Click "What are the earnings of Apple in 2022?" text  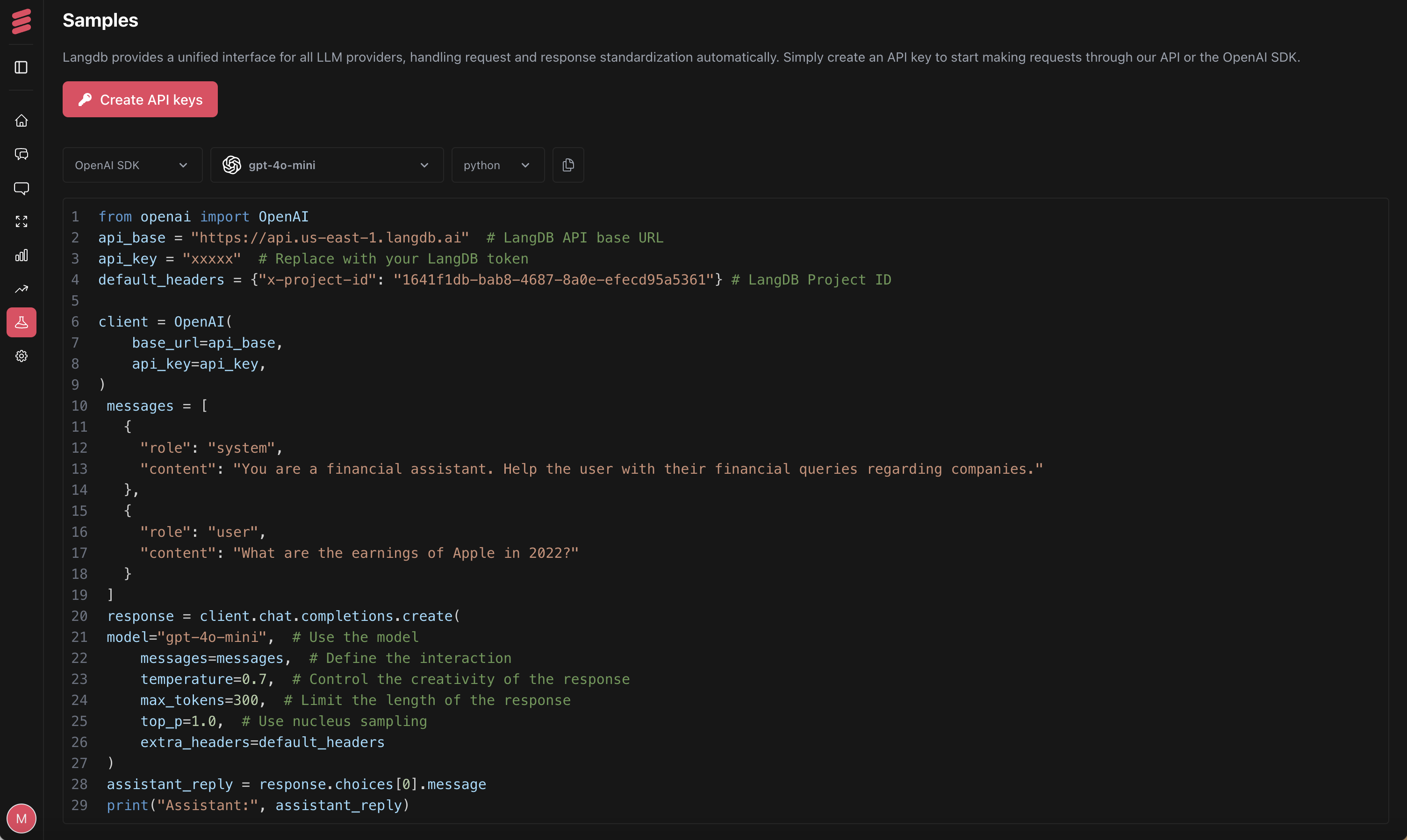406,553
